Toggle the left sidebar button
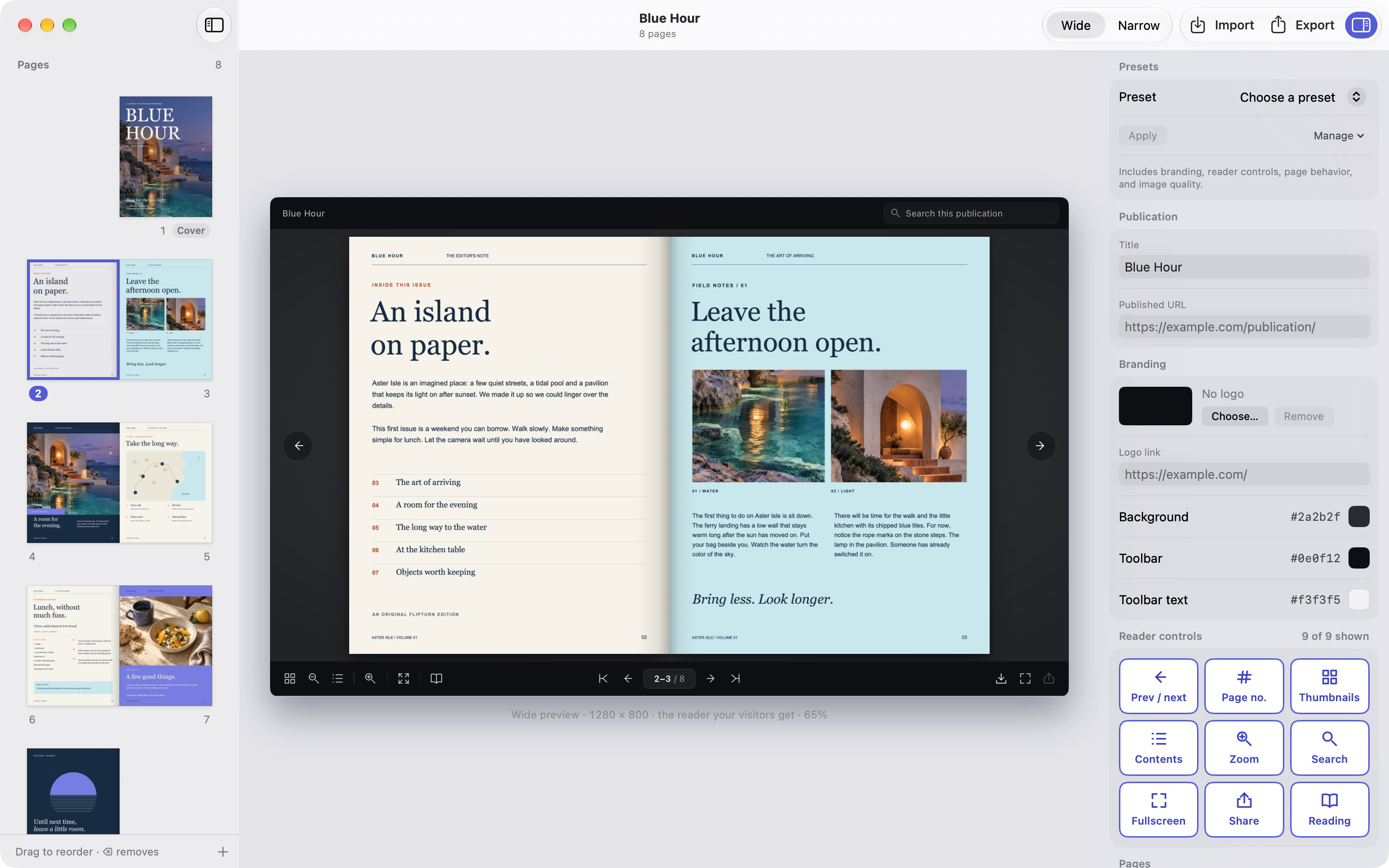This screenshot has height=868, width=1389. click(x=214, y=25)
